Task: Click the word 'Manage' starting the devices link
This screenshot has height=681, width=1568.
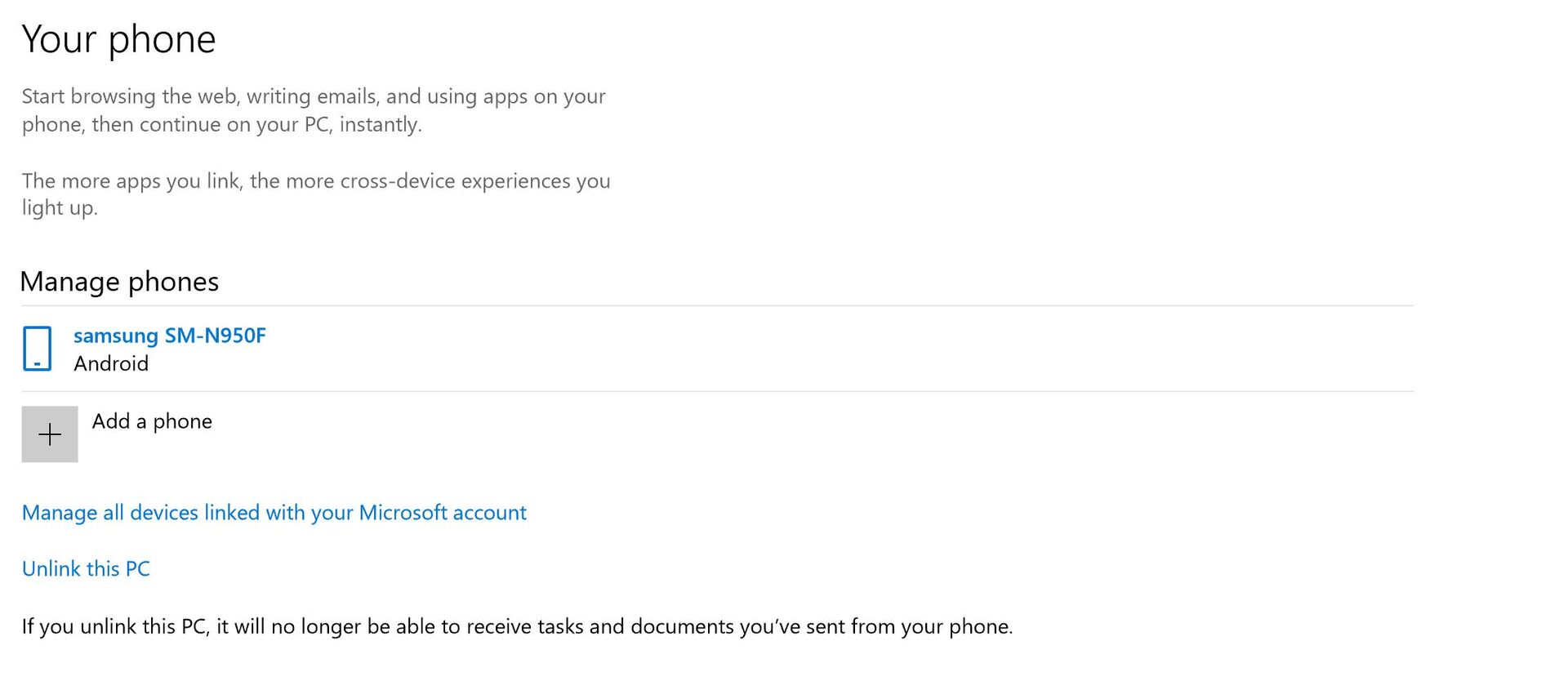Action: click(60, 513)
